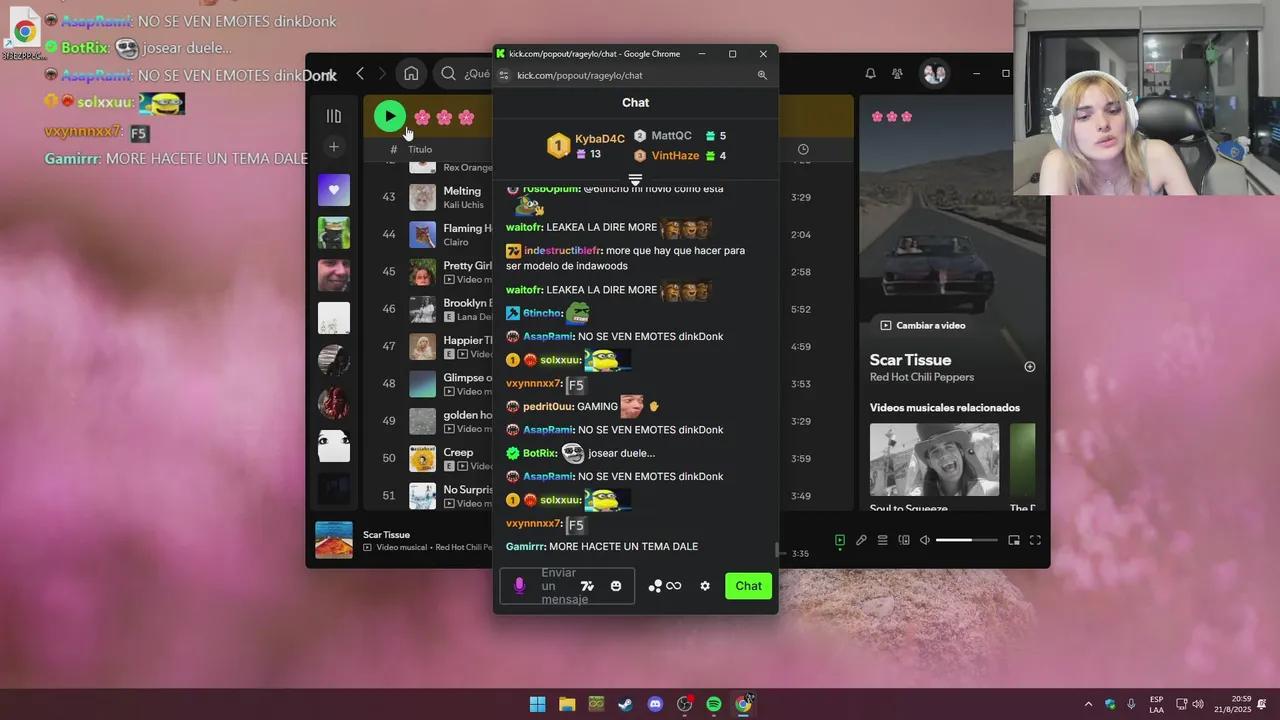Click KybaD4C top gifter name
Viewport: 1280px width, 720px height.
(x=600, y=139)
